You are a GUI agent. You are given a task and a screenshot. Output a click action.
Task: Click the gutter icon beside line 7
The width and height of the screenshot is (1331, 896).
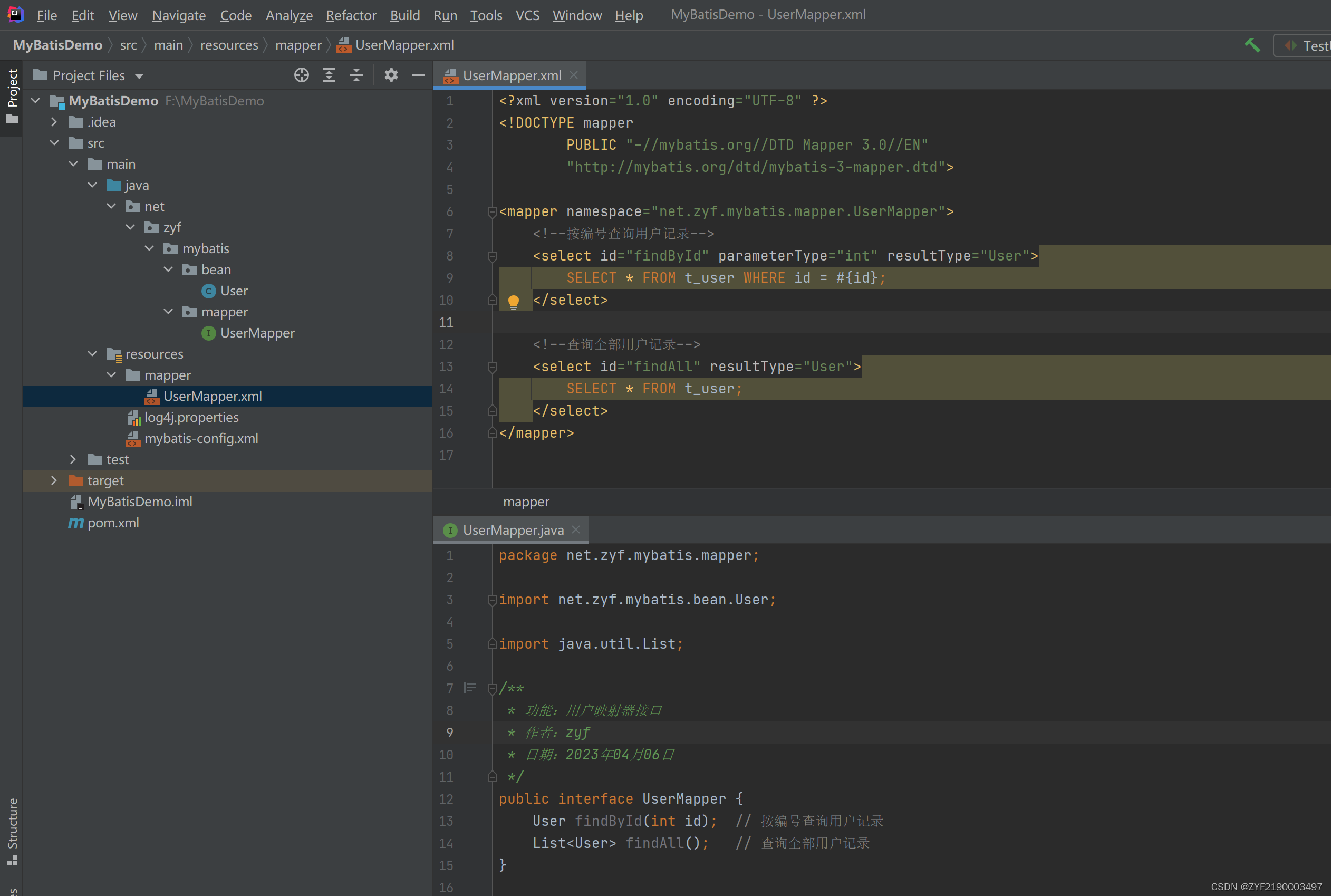tap(469, 688)
